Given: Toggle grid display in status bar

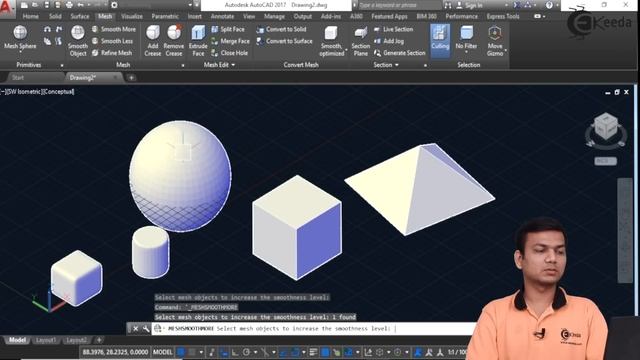Looking at the screenshot, I should (181, 352).
